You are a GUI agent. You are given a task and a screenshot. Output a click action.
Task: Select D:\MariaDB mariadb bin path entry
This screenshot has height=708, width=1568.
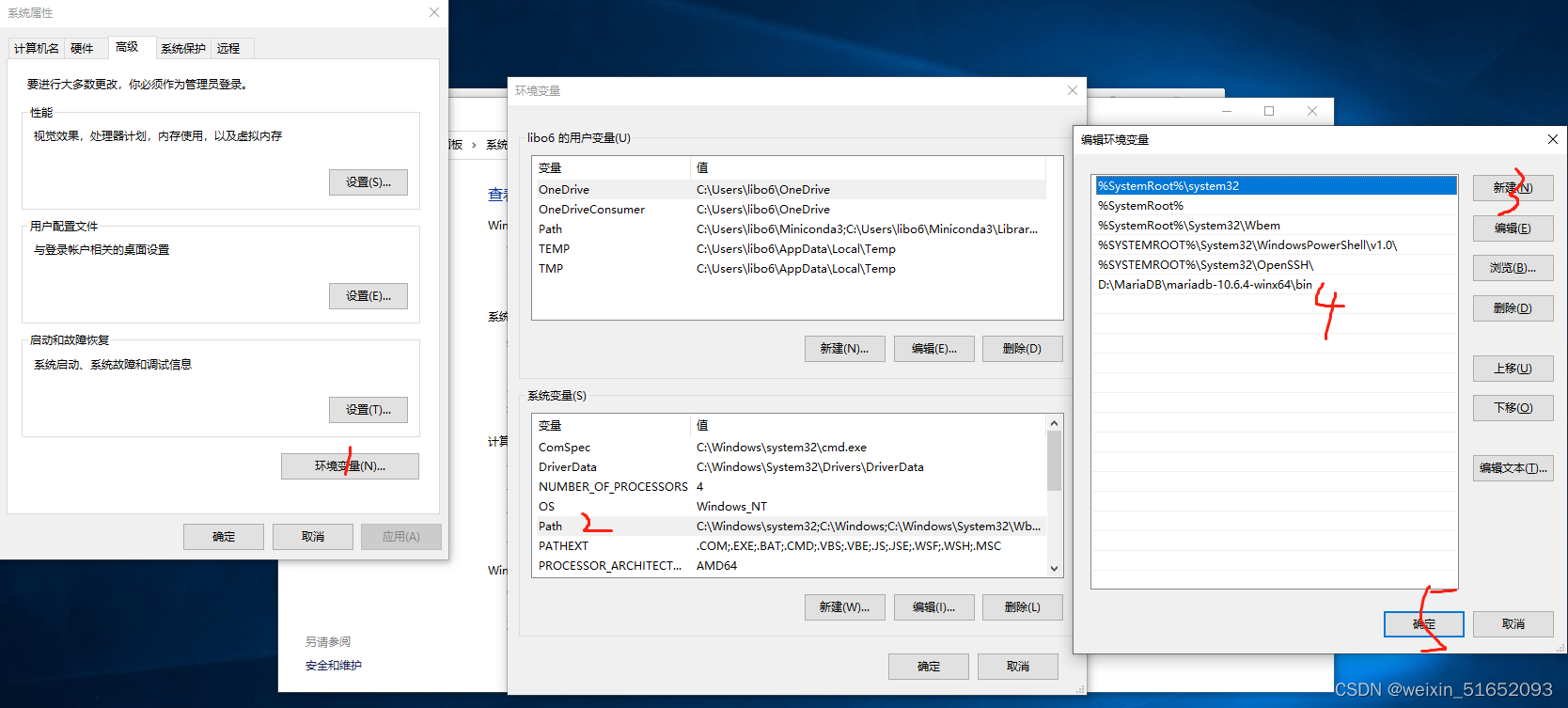(1276, 285)
